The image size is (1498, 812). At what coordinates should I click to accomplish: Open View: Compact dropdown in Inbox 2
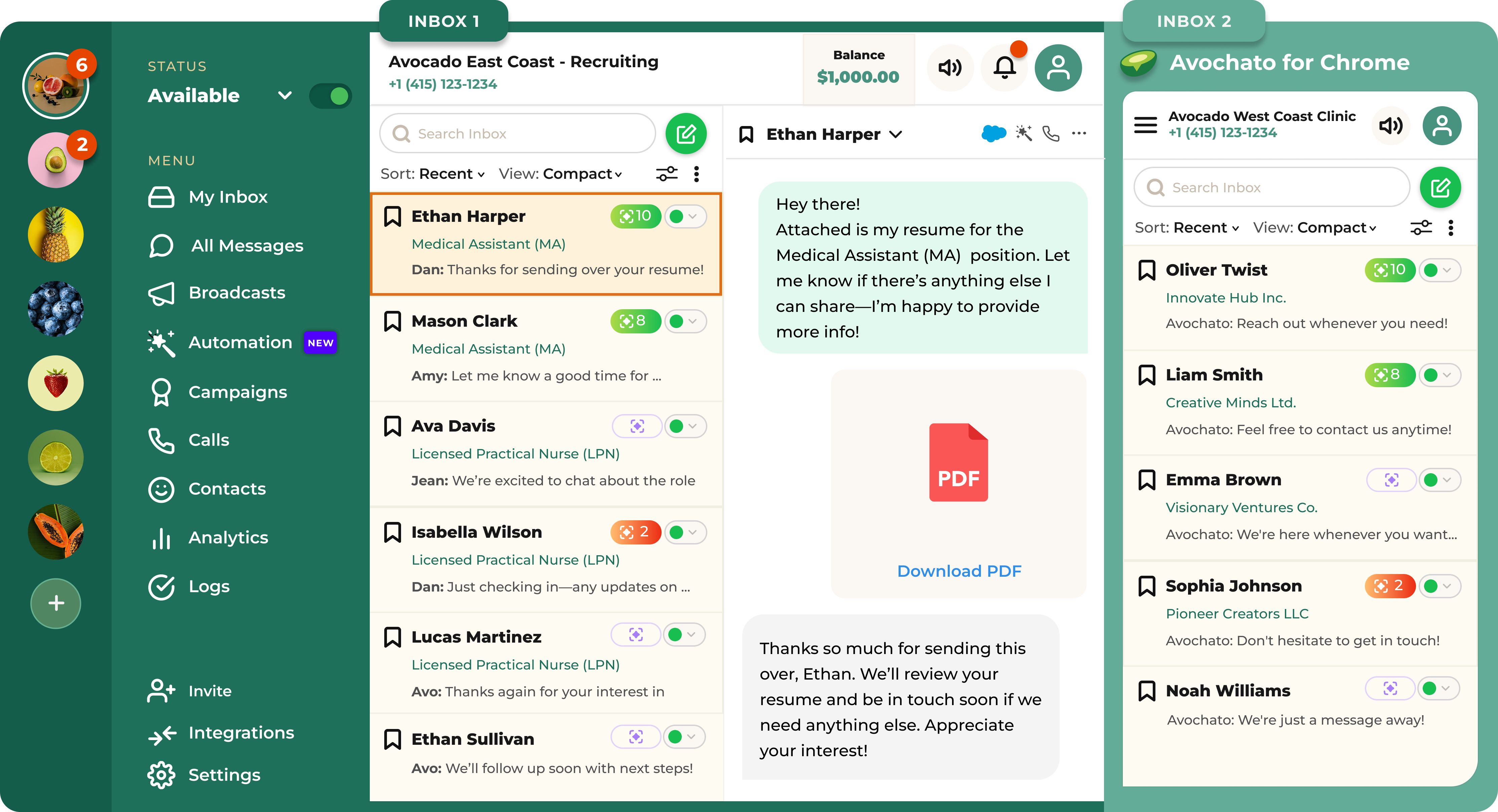(x=1315, y=228)
